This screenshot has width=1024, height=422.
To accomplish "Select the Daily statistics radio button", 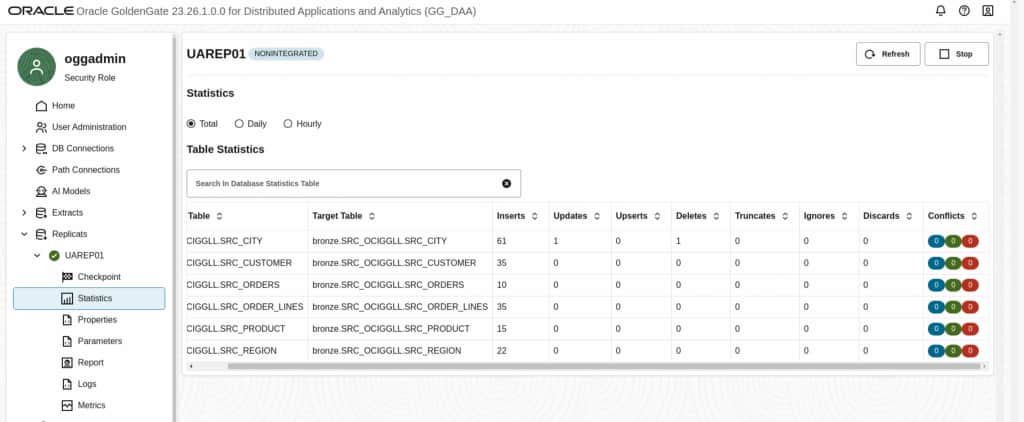I will [x=239, y=124].
